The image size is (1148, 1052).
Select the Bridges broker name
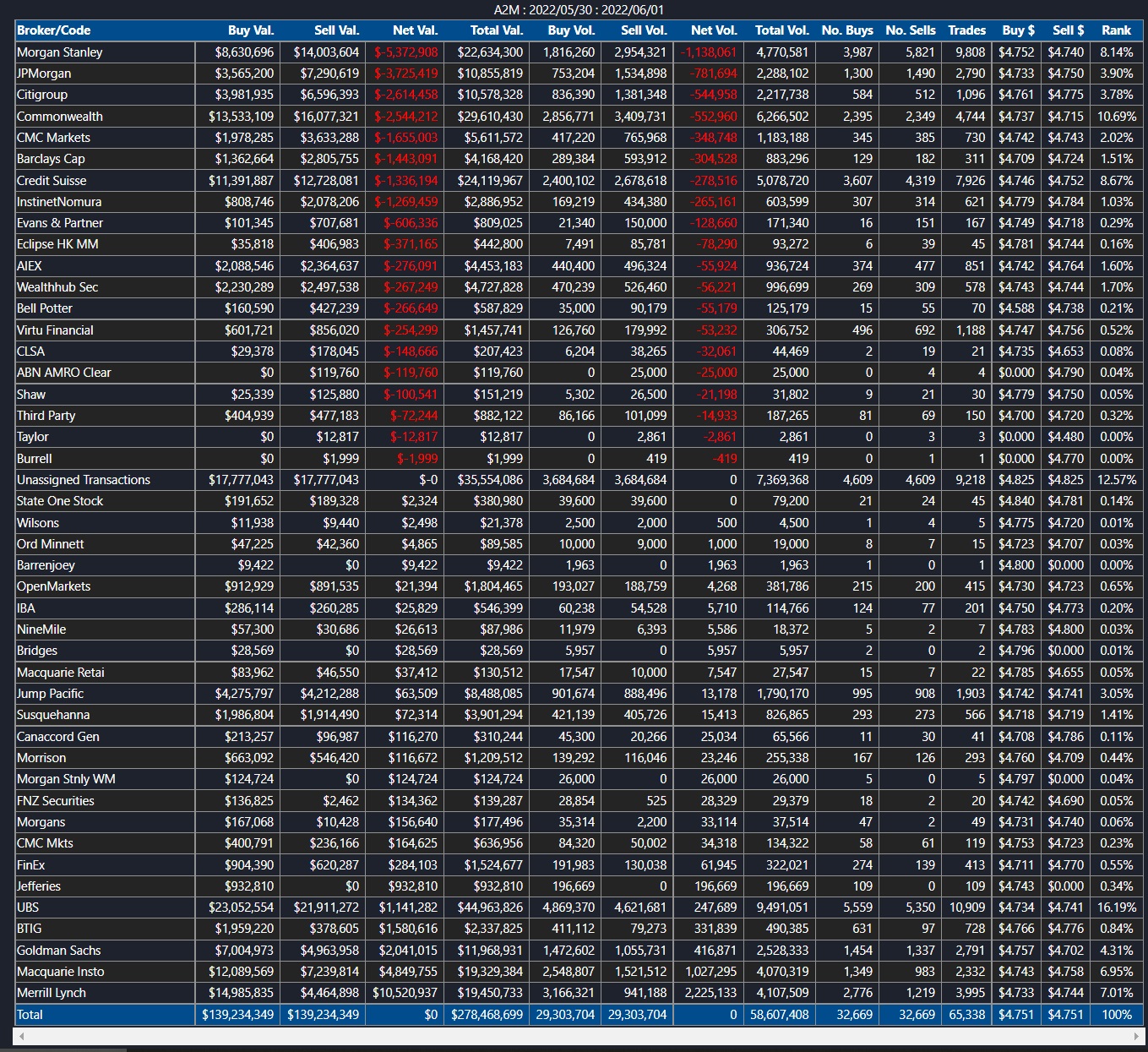click(37, 651)
